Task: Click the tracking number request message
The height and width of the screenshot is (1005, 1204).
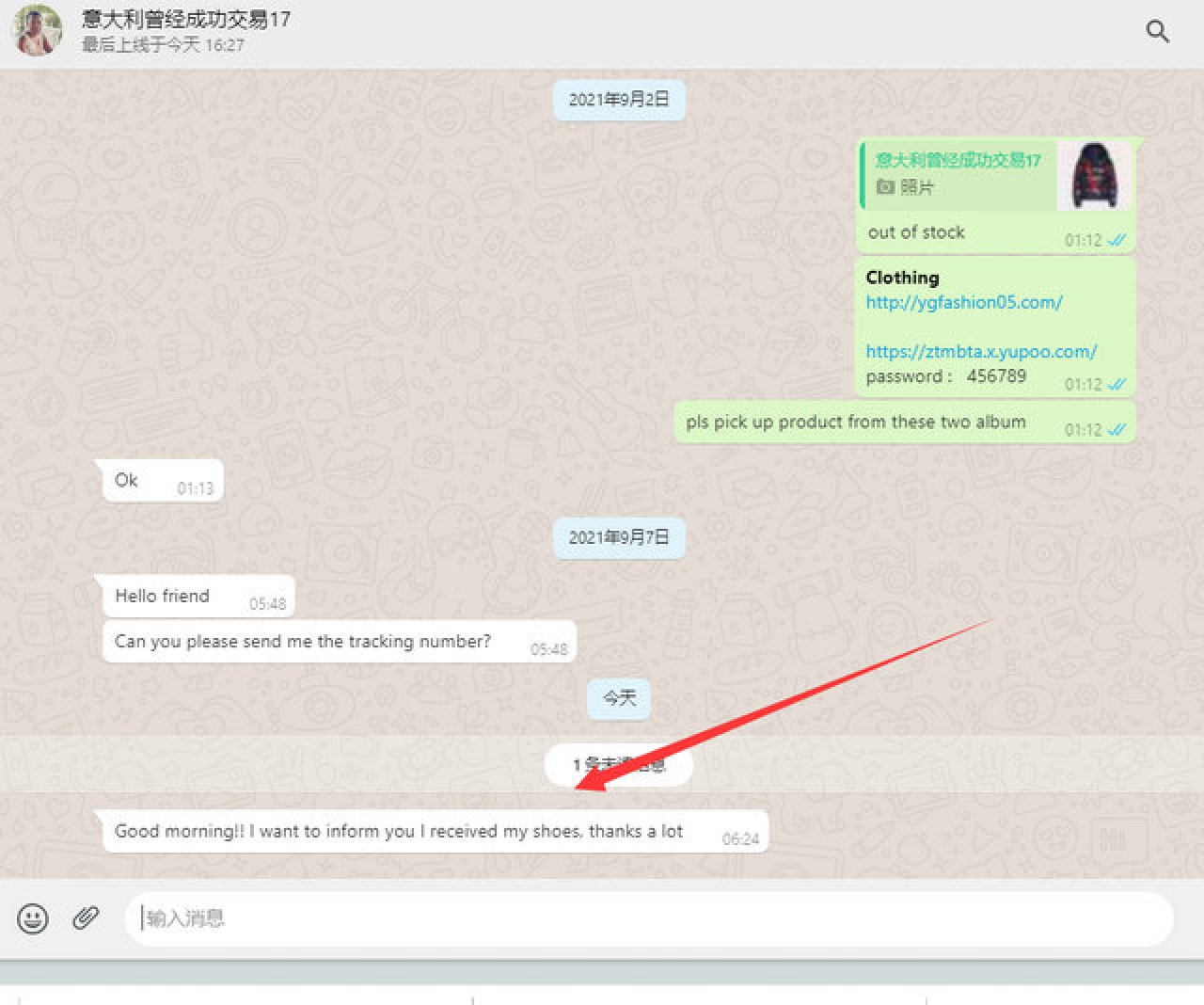Action: [302, 642]
